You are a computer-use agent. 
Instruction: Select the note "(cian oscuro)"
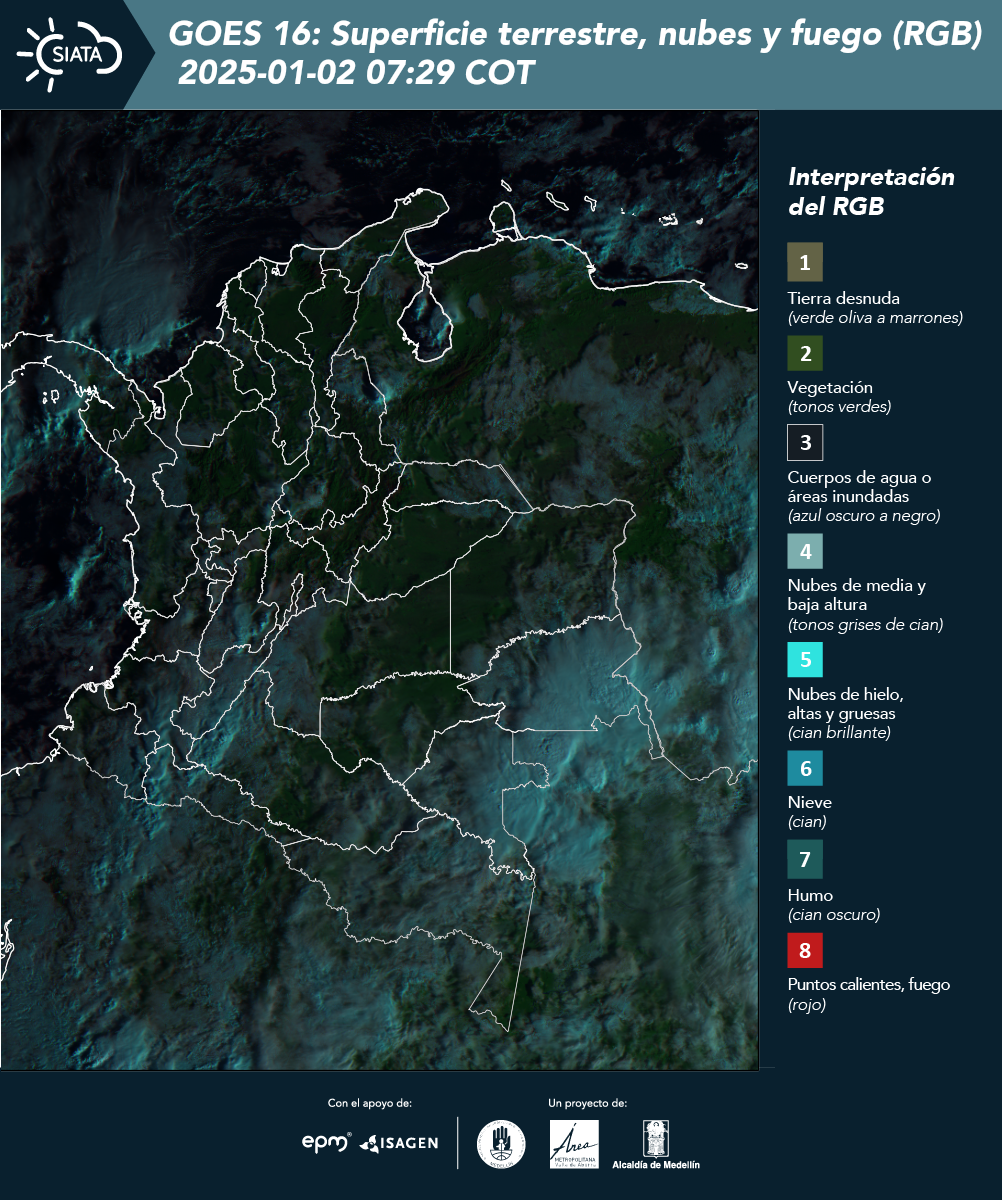[x=834, y=915]
